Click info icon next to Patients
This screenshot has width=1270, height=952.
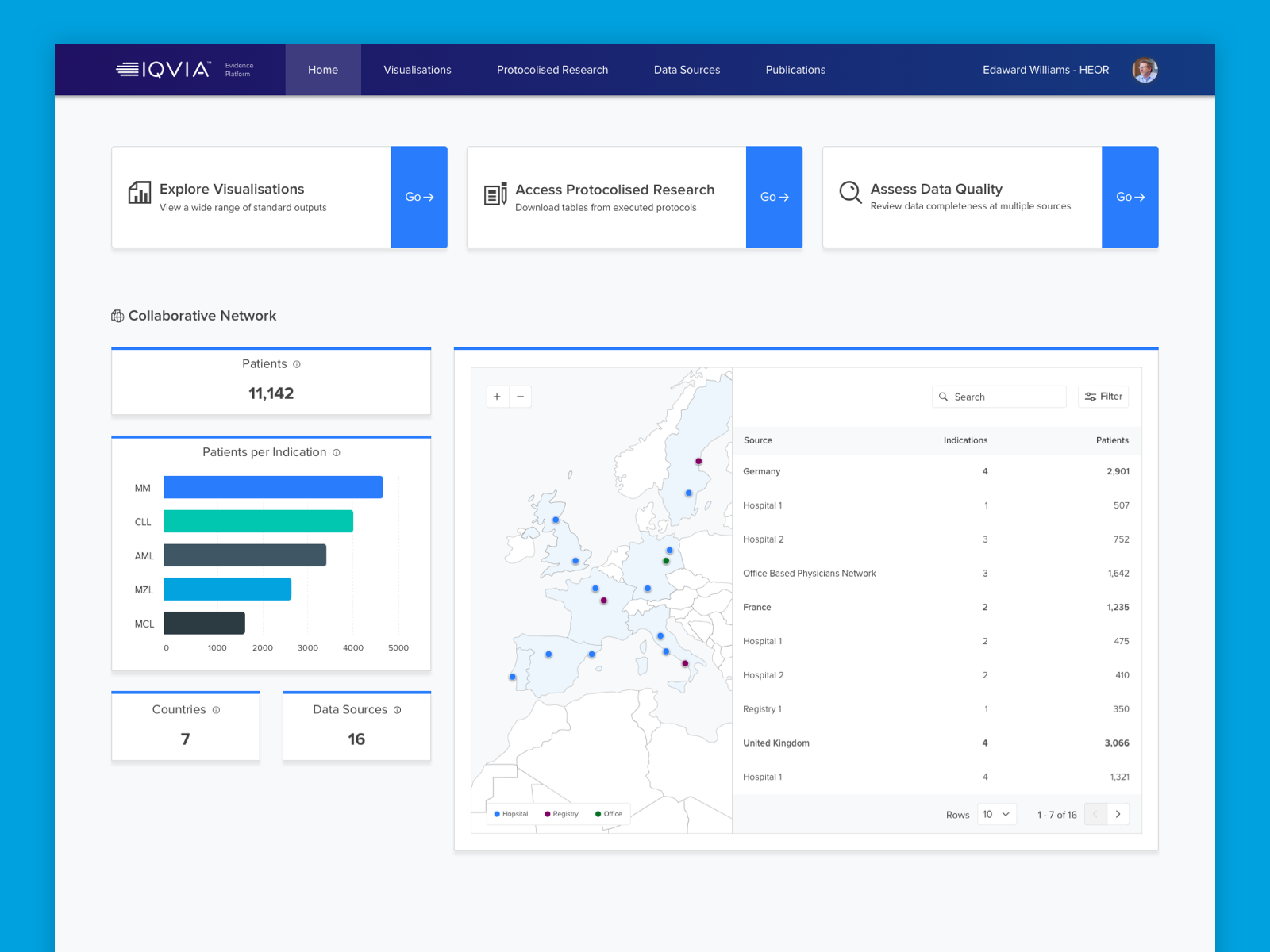[x=297, y=365]
